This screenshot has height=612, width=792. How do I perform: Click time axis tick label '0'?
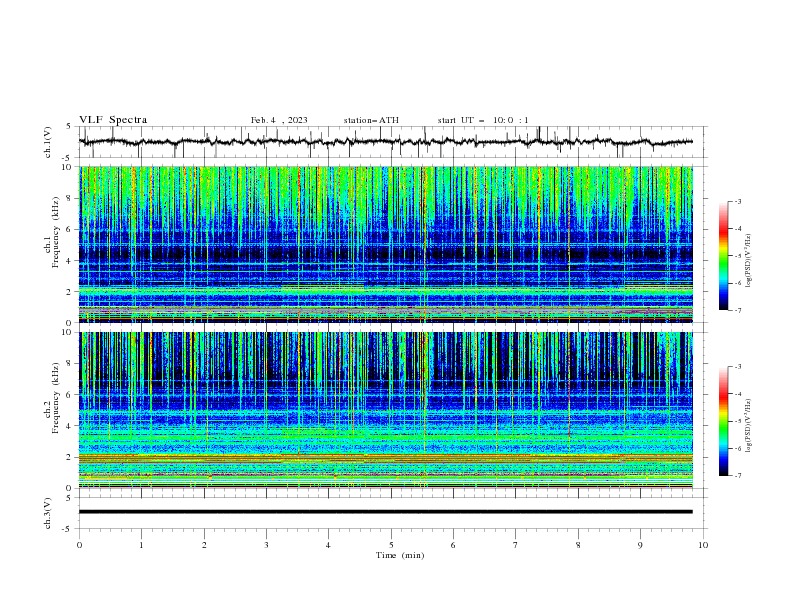(x=79, y=545)
